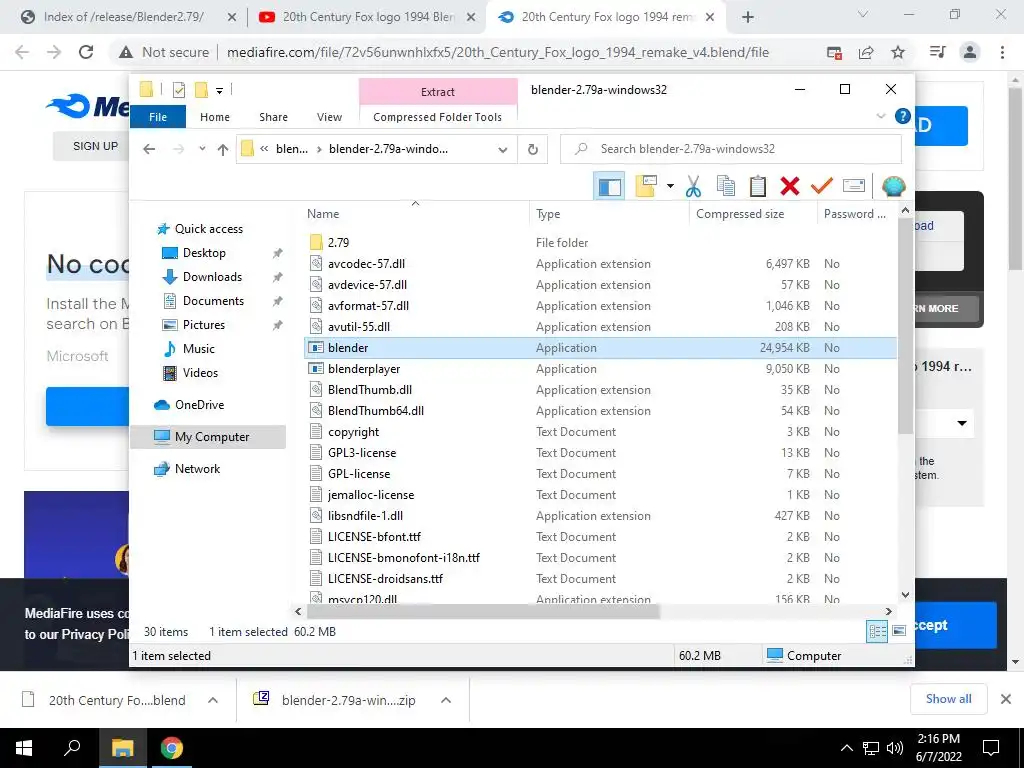Expand the ribbon with the chevron
The image size is (1024, 768).
tap(881, 116)
